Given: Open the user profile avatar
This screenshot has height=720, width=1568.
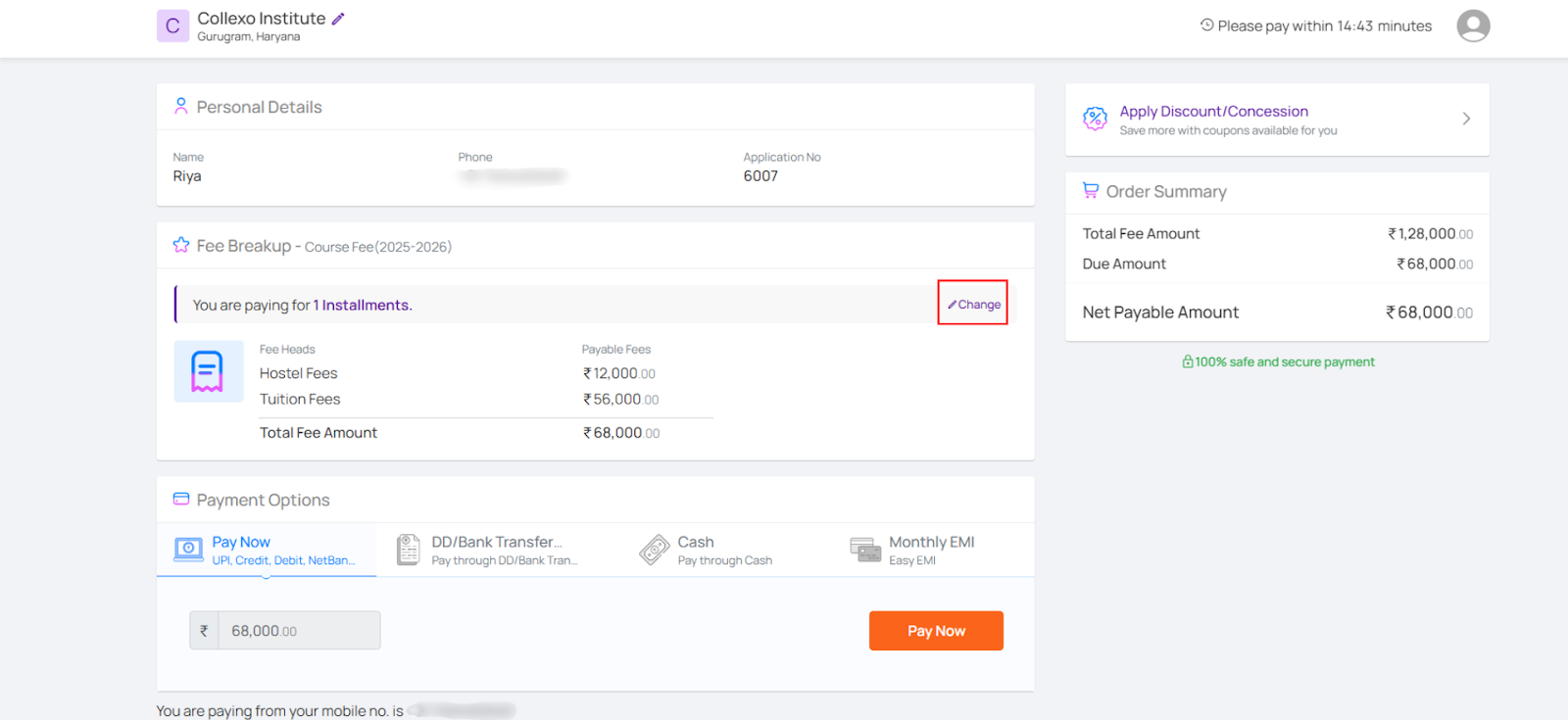Looking at the screenshot, I should point(1472,26).
